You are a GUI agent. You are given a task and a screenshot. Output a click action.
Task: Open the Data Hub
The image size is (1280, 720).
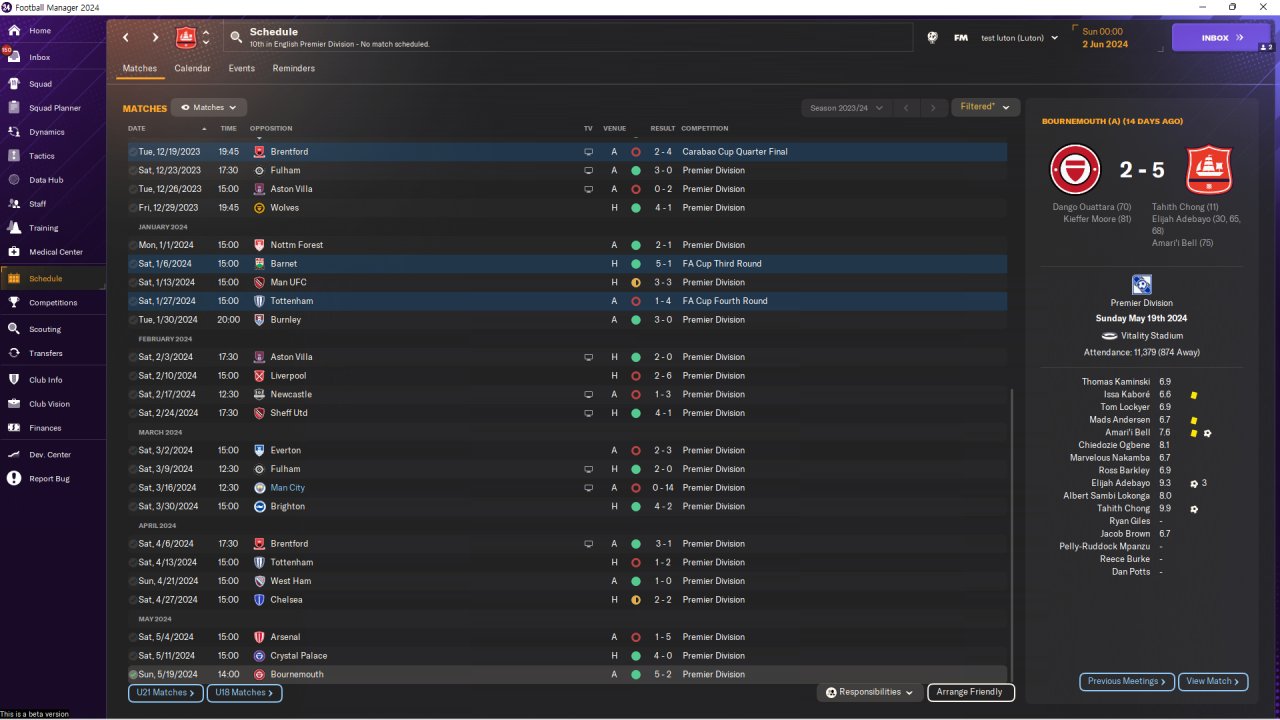point(46,180)
